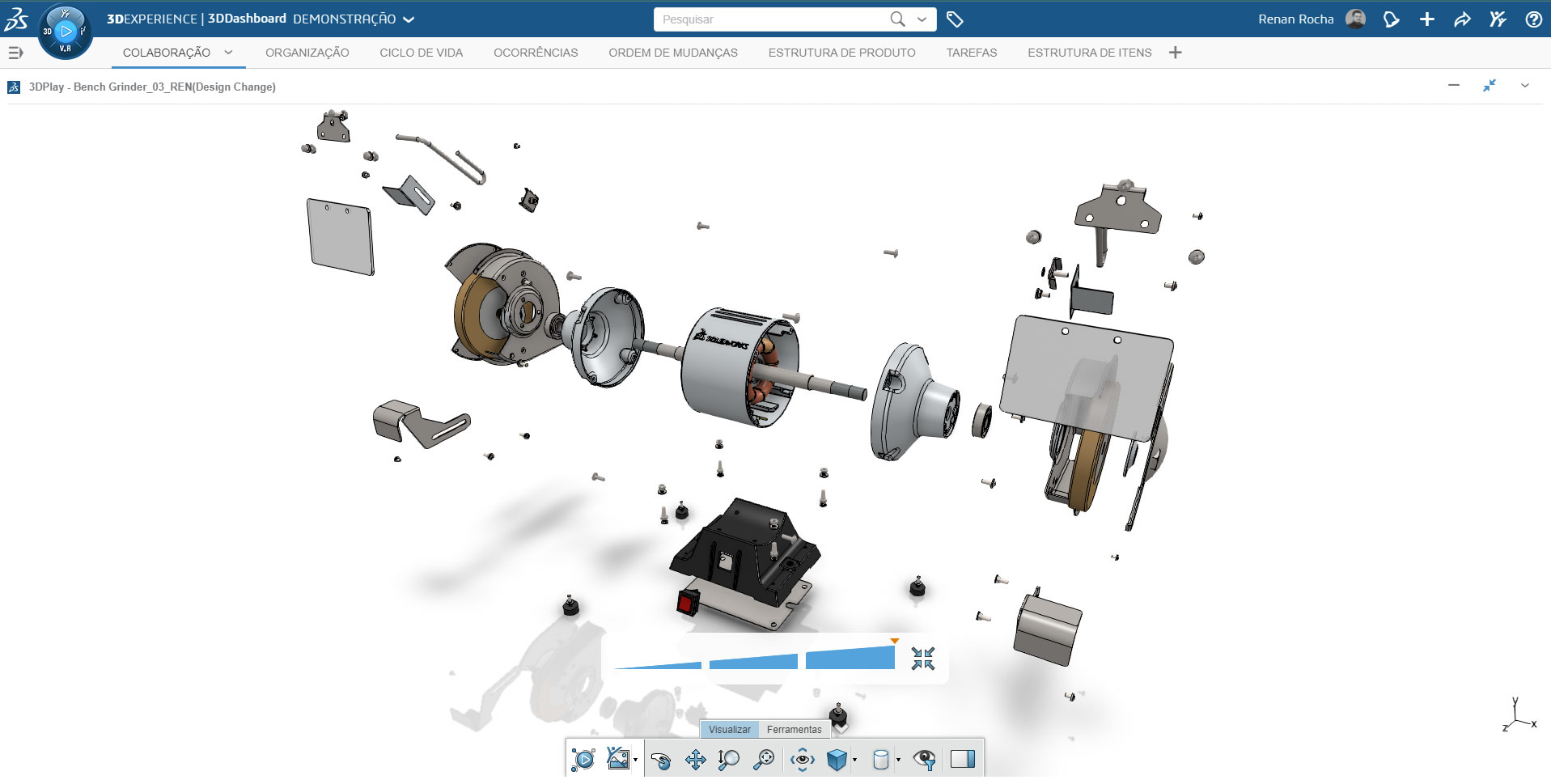Open the render style dropdown arrow

898,760
